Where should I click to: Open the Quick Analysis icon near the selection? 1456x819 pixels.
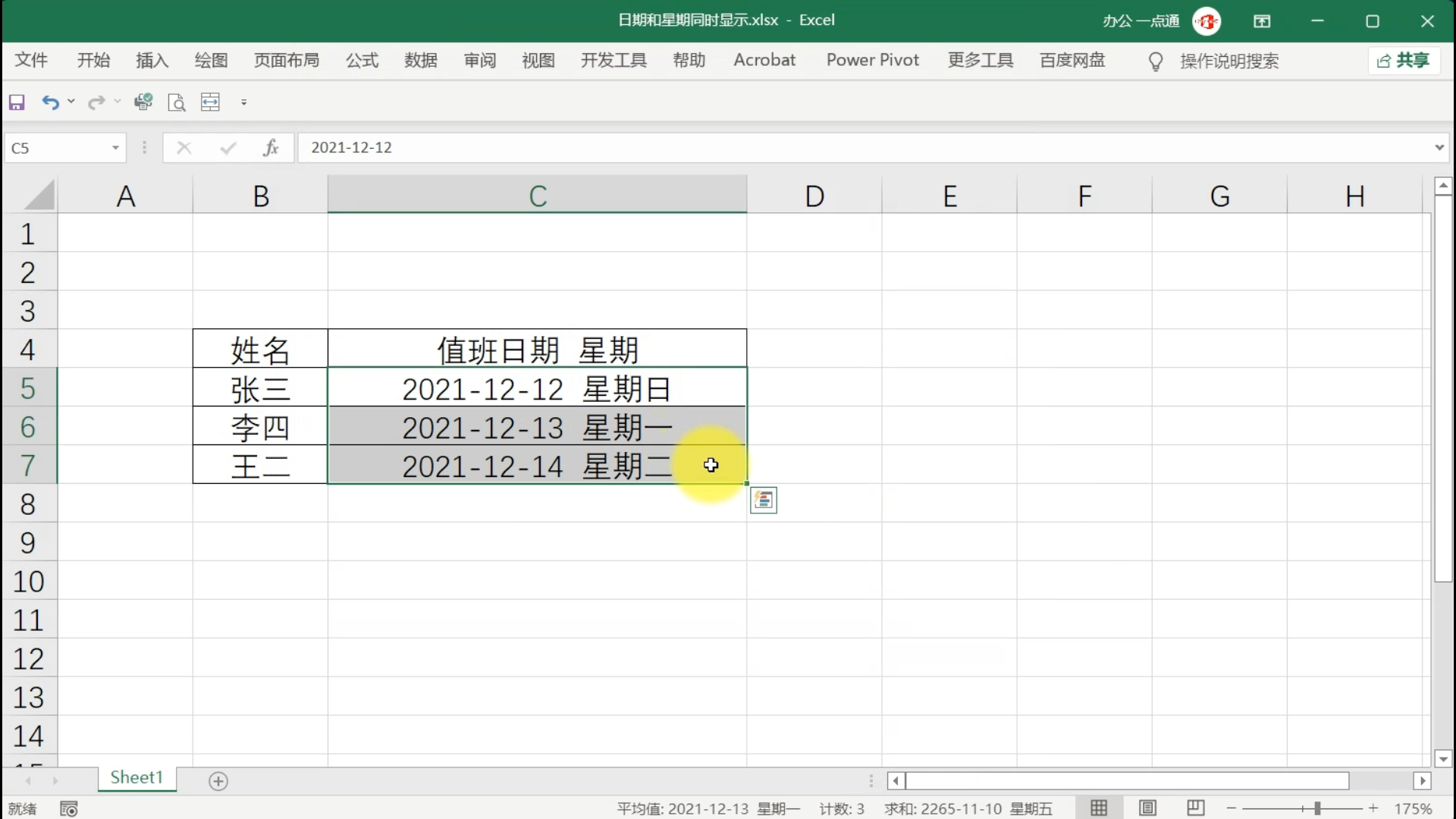tap(764, 500)
